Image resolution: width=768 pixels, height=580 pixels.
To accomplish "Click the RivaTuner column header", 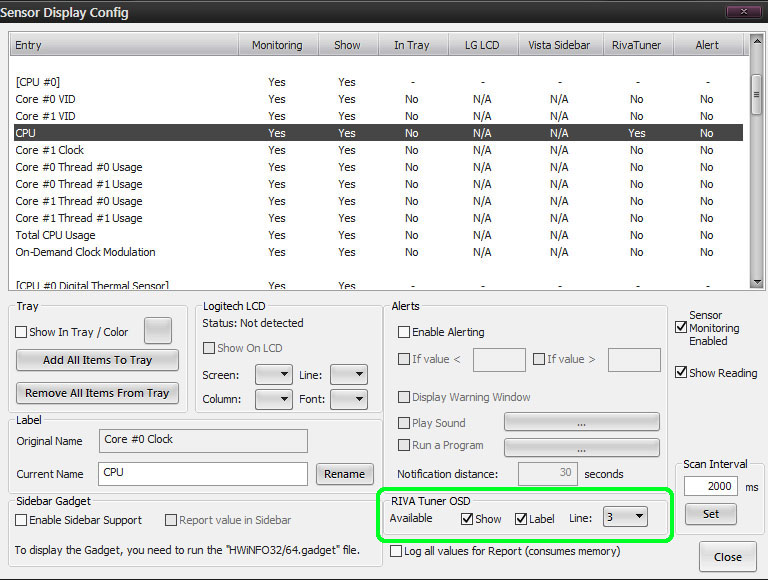I will pos(636,45).
